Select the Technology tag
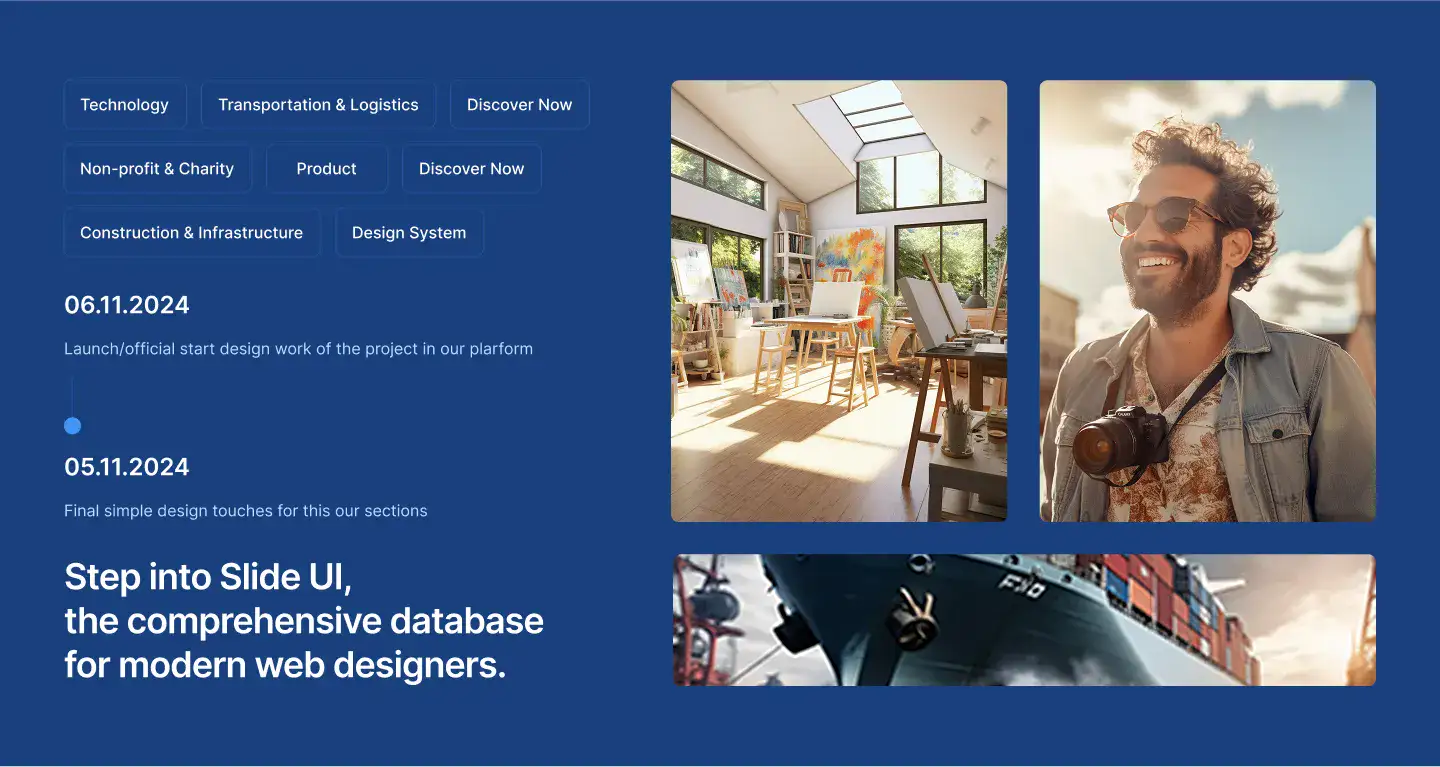Viewport: 1440px width, 767px height. coord(125,105)
